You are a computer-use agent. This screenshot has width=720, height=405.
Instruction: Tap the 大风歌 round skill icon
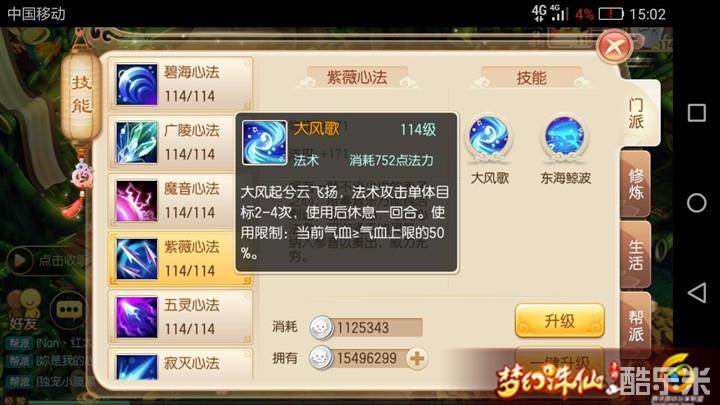point(489,136)
